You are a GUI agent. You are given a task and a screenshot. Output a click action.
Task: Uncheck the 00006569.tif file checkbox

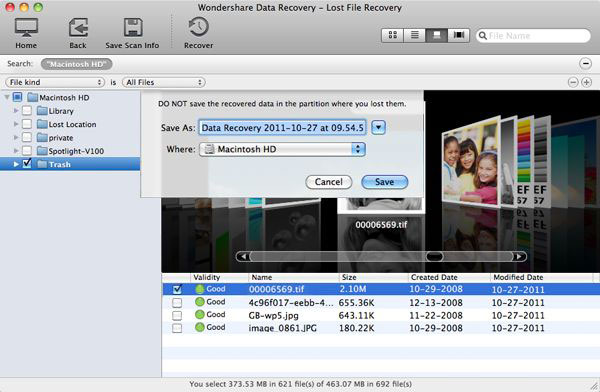coord(177,289)
